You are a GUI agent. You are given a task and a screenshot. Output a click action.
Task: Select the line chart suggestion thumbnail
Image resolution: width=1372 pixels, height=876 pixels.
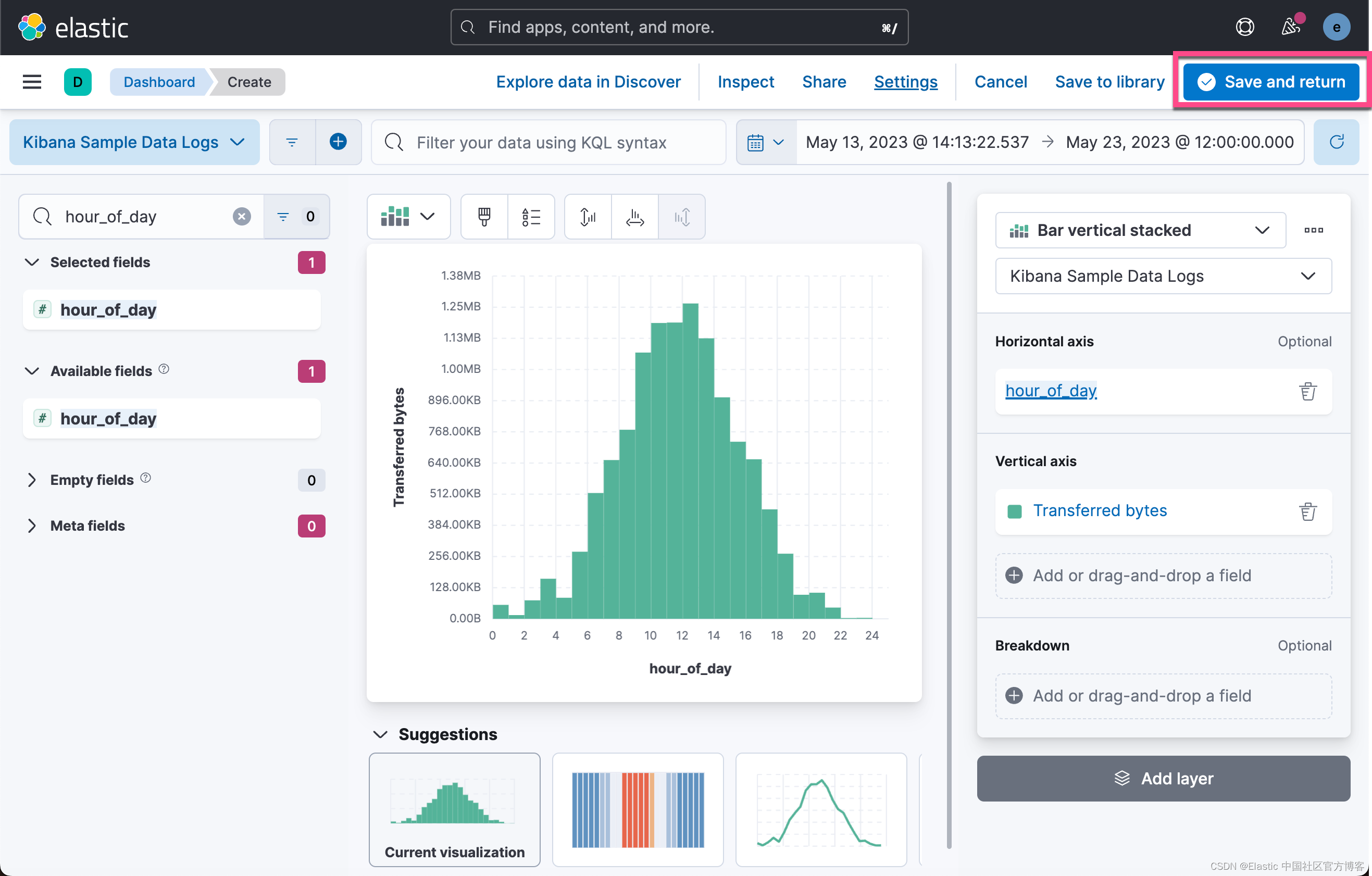(820, 809)
